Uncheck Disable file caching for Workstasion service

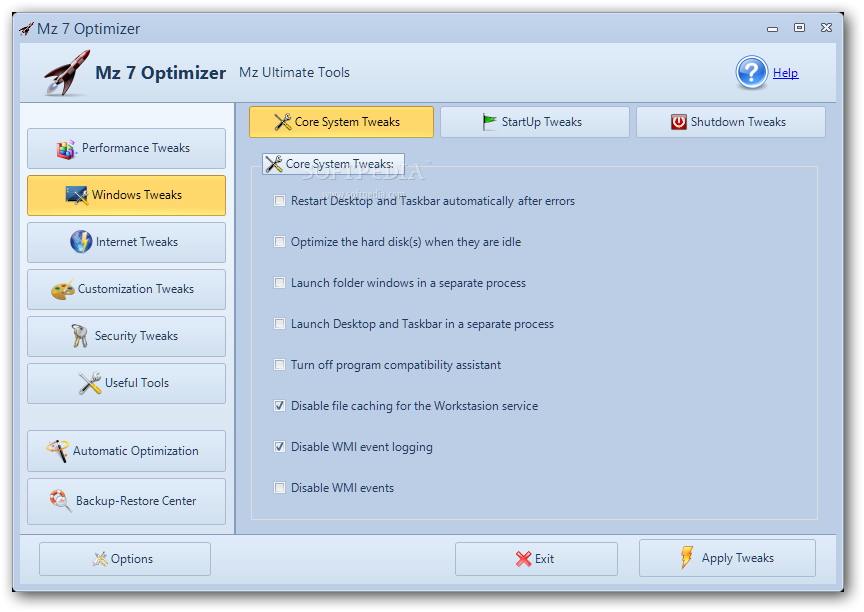tap(280, 406)
